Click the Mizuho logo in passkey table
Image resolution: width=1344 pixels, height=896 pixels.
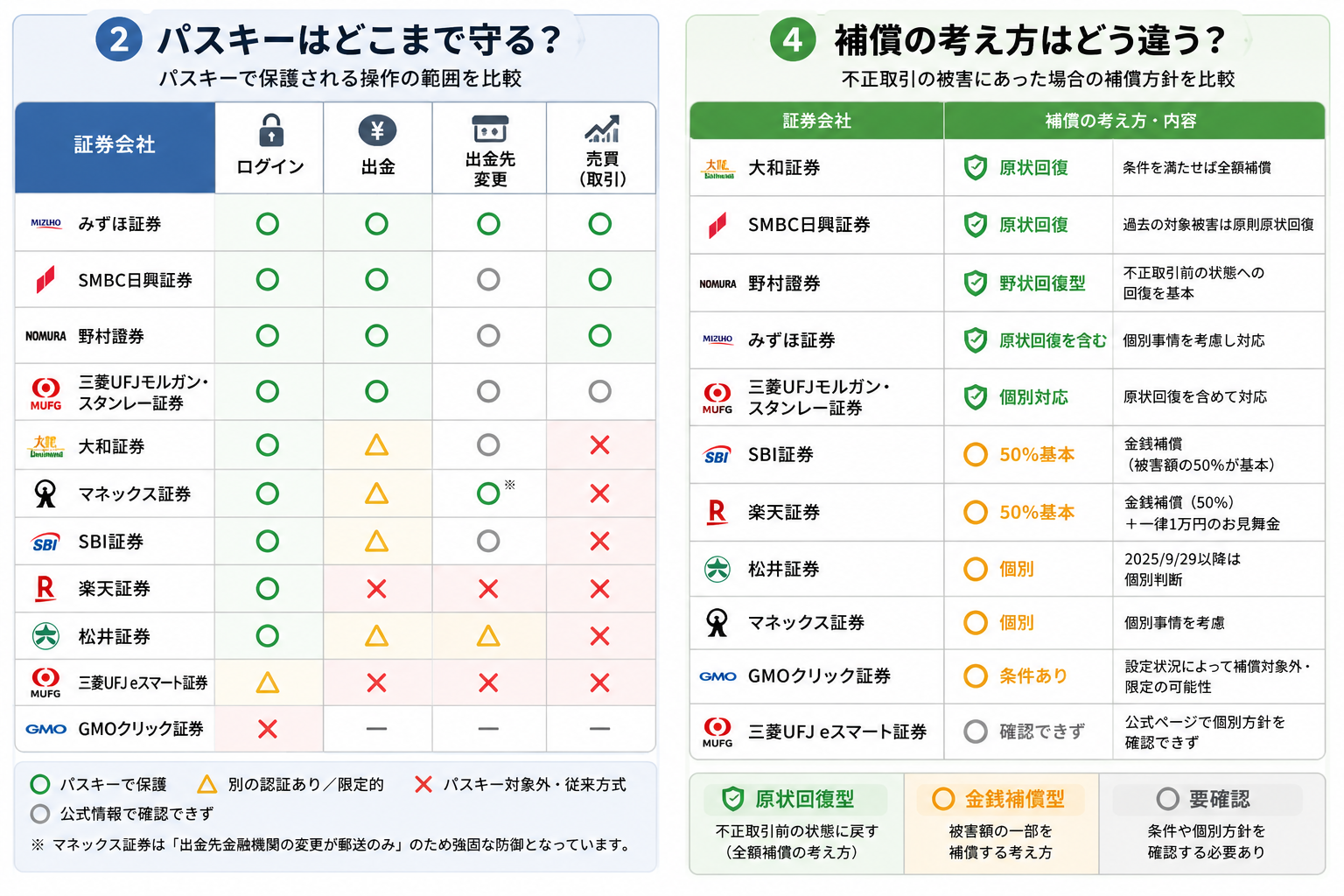tap(46, 223)
